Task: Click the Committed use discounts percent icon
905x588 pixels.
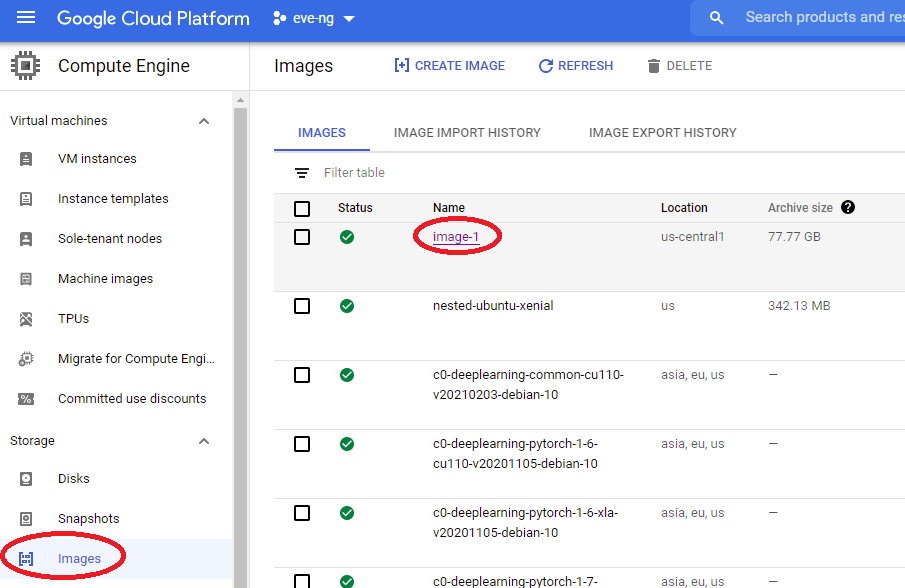Action: click(x=26, y=399)
